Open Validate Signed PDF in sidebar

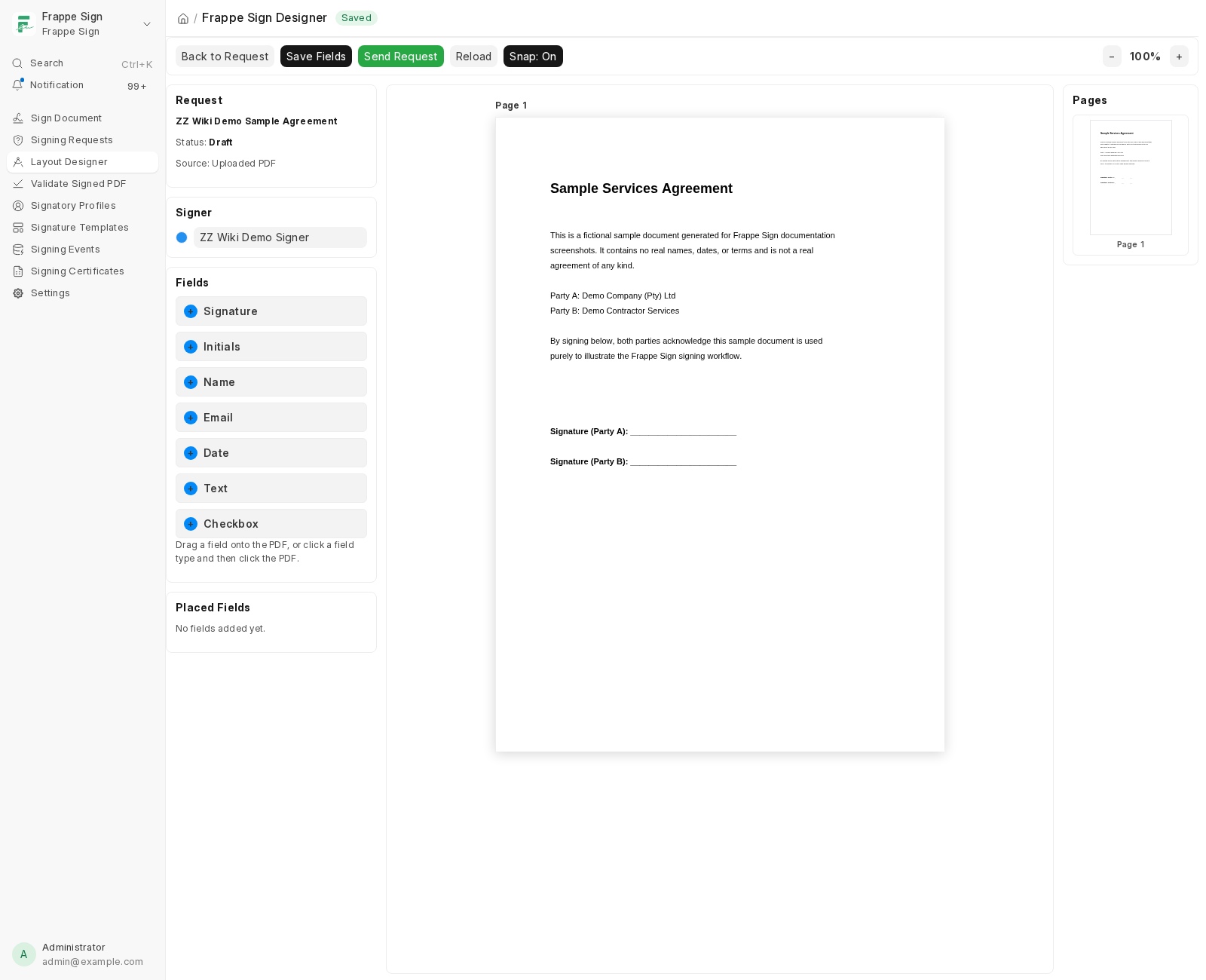click(82, 184)
